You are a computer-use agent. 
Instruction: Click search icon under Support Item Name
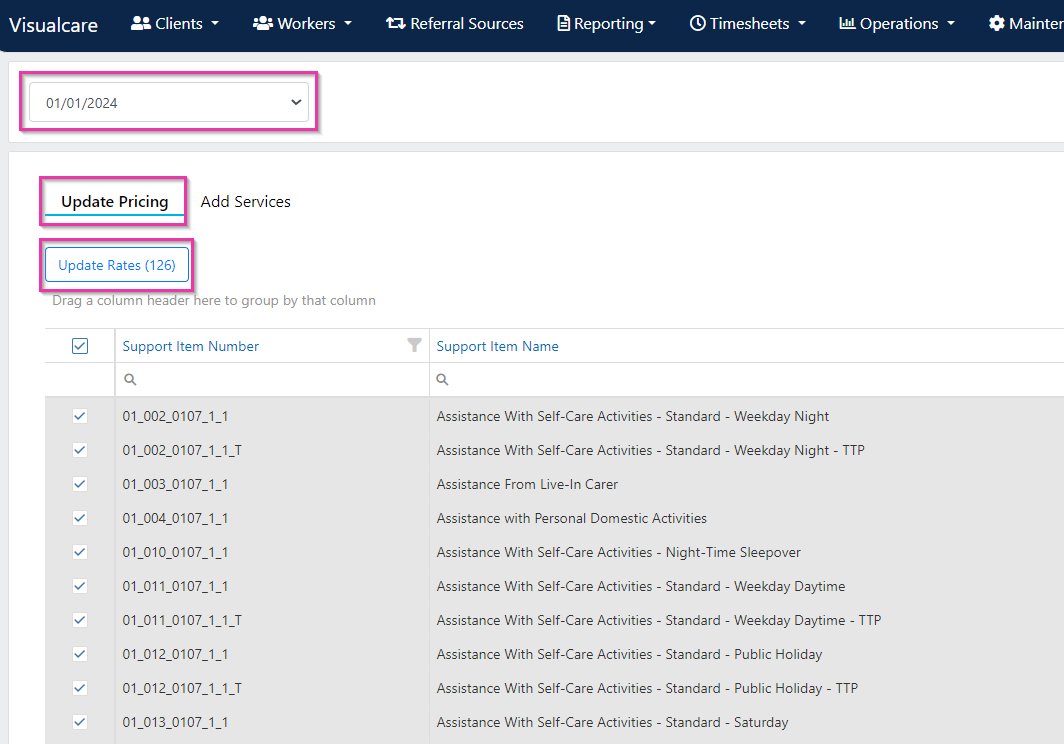[x=442, y=379]
